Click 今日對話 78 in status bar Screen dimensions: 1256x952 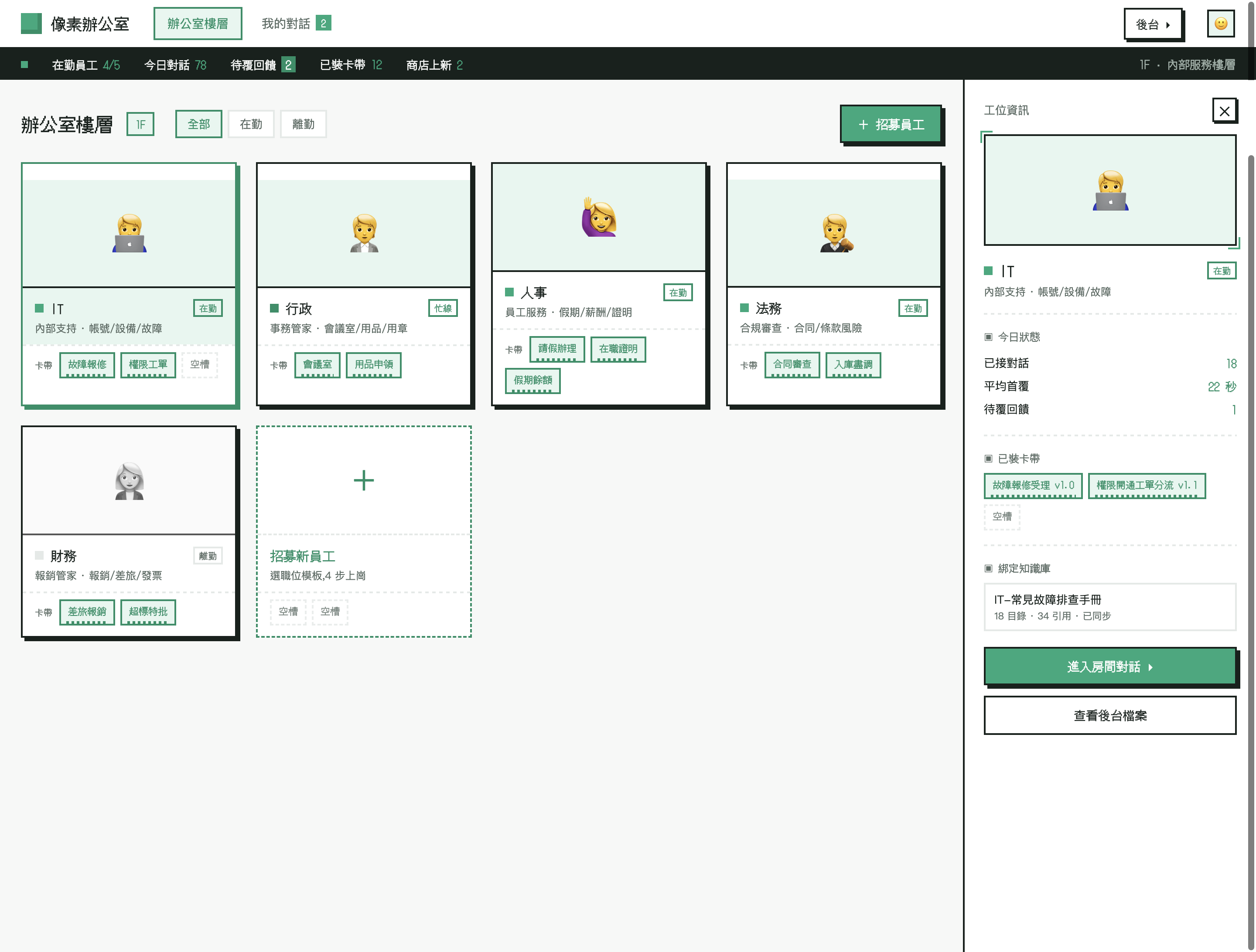pyautogui.click(x=175, y=65)
